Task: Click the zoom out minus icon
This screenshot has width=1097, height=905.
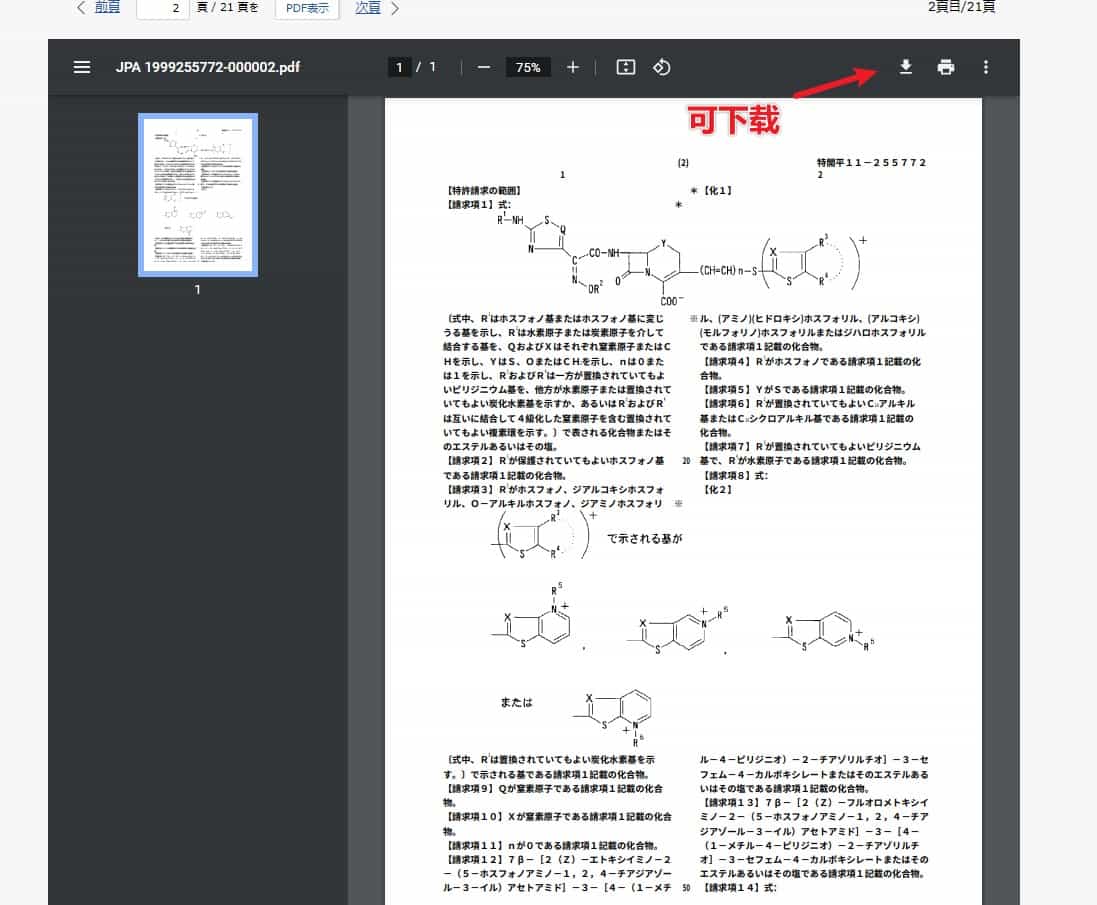Action: (483, 67)
